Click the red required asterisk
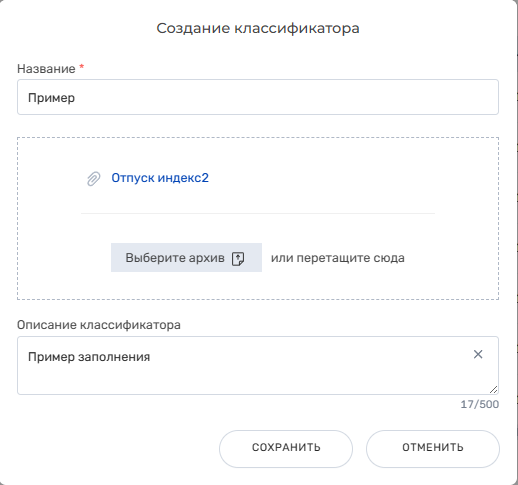 (82, 67)
